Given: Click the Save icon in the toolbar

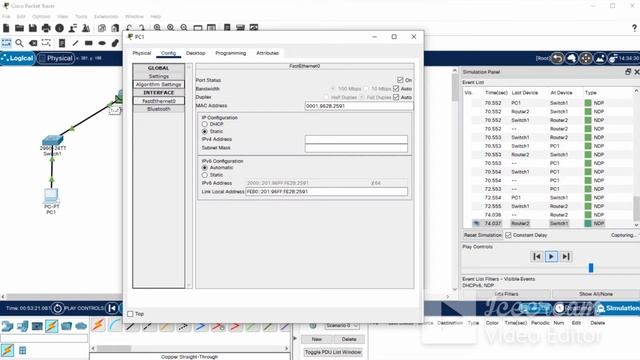Looking at the screenshot, I should [33, 28].
